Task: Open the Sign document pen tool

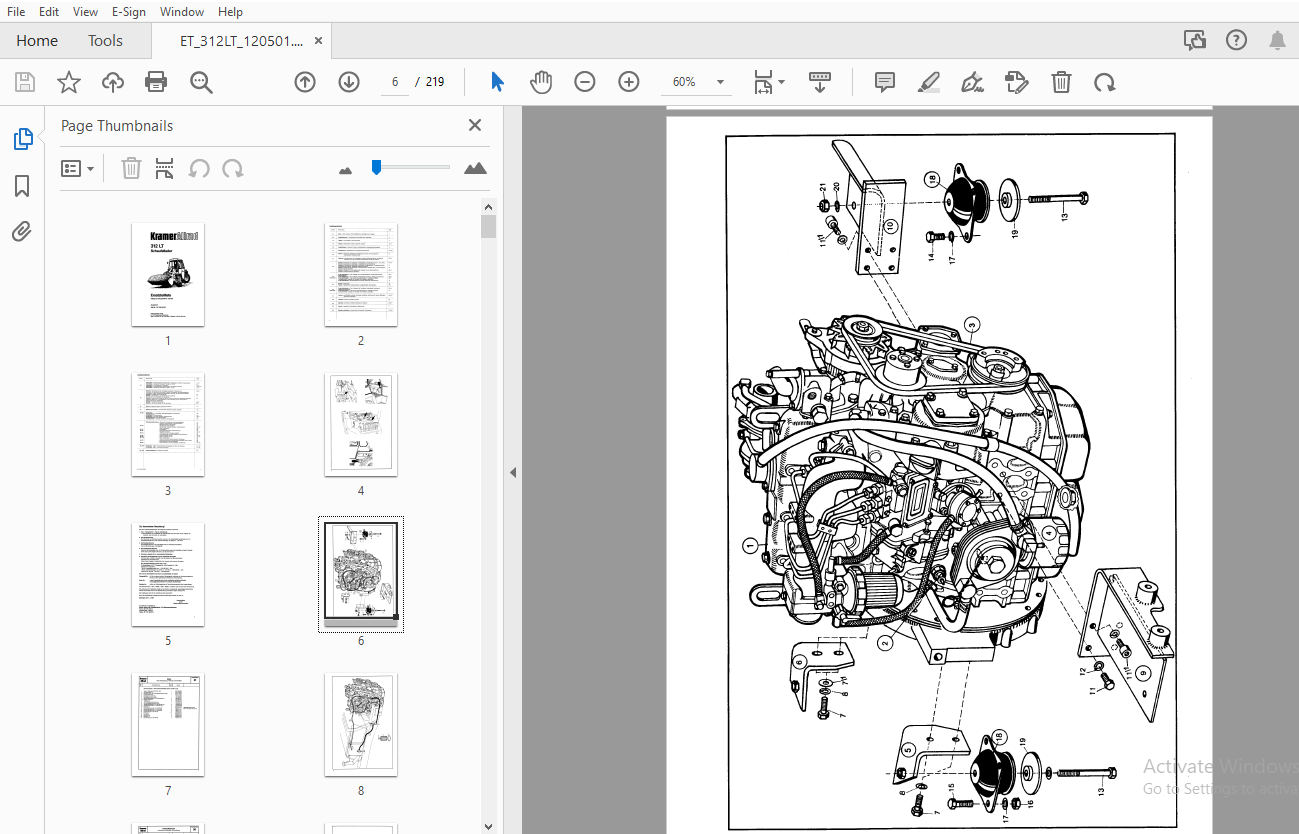Action: [x=972, y=82]
